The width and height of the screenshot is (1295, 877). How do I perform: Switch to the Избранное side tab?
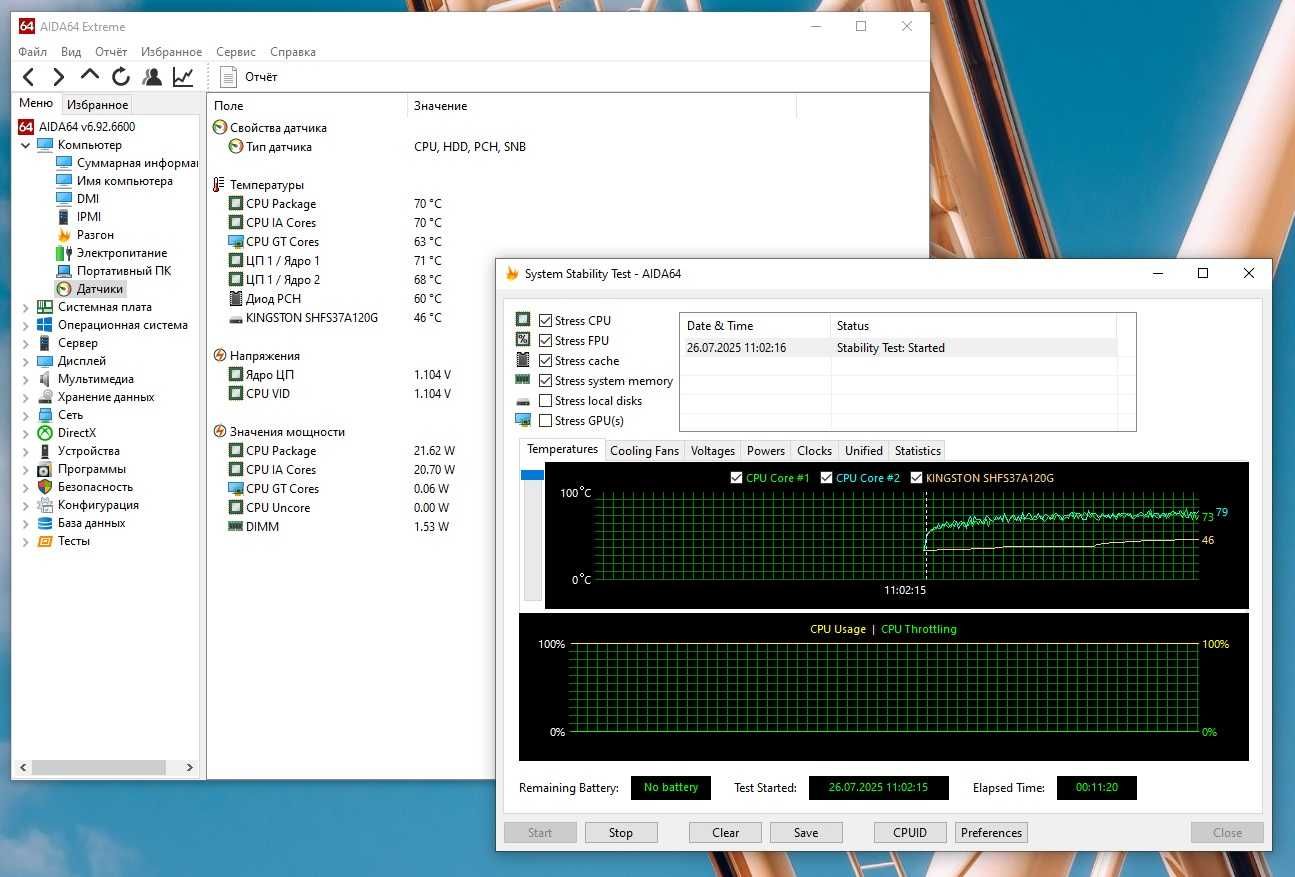click(x=98, y=104)
